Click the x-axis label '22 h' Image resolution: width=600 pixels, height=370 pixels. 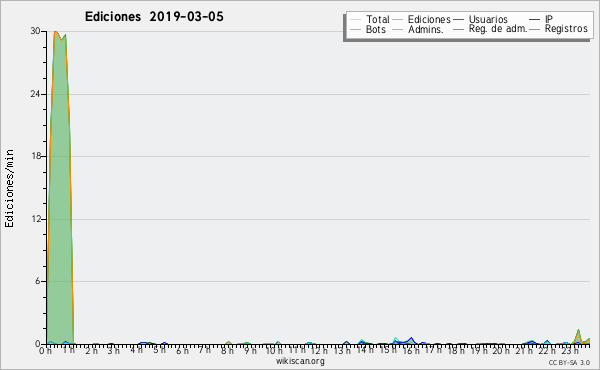pyautogui.click(x=546, y=351)
